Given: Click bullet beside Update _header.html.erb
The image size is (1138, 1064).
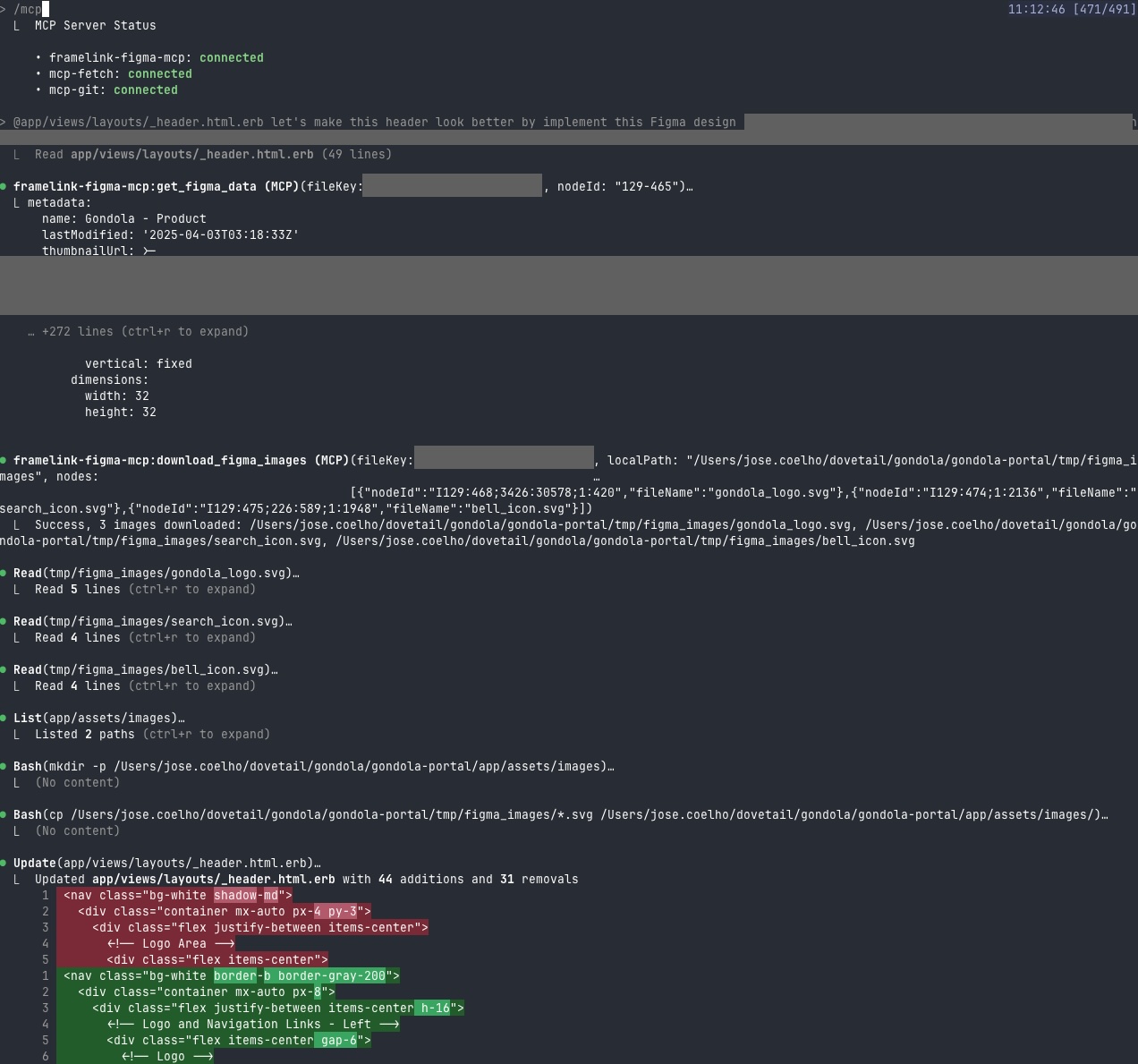Looking at the screenshot, I should point(4,863).
